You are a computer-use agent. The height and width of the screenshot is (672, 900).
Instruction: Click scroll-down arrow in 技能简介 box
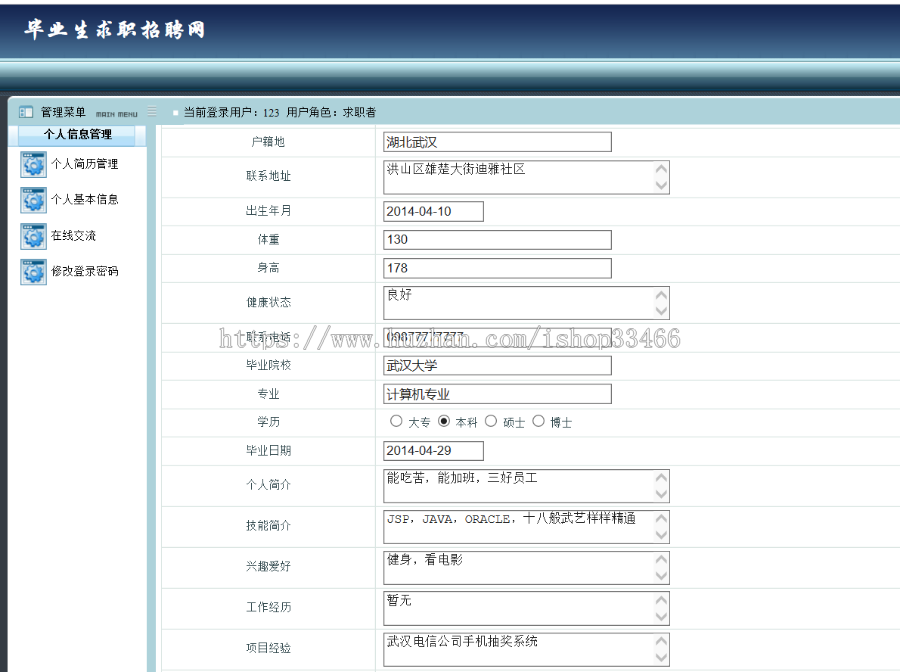[661, 534]
